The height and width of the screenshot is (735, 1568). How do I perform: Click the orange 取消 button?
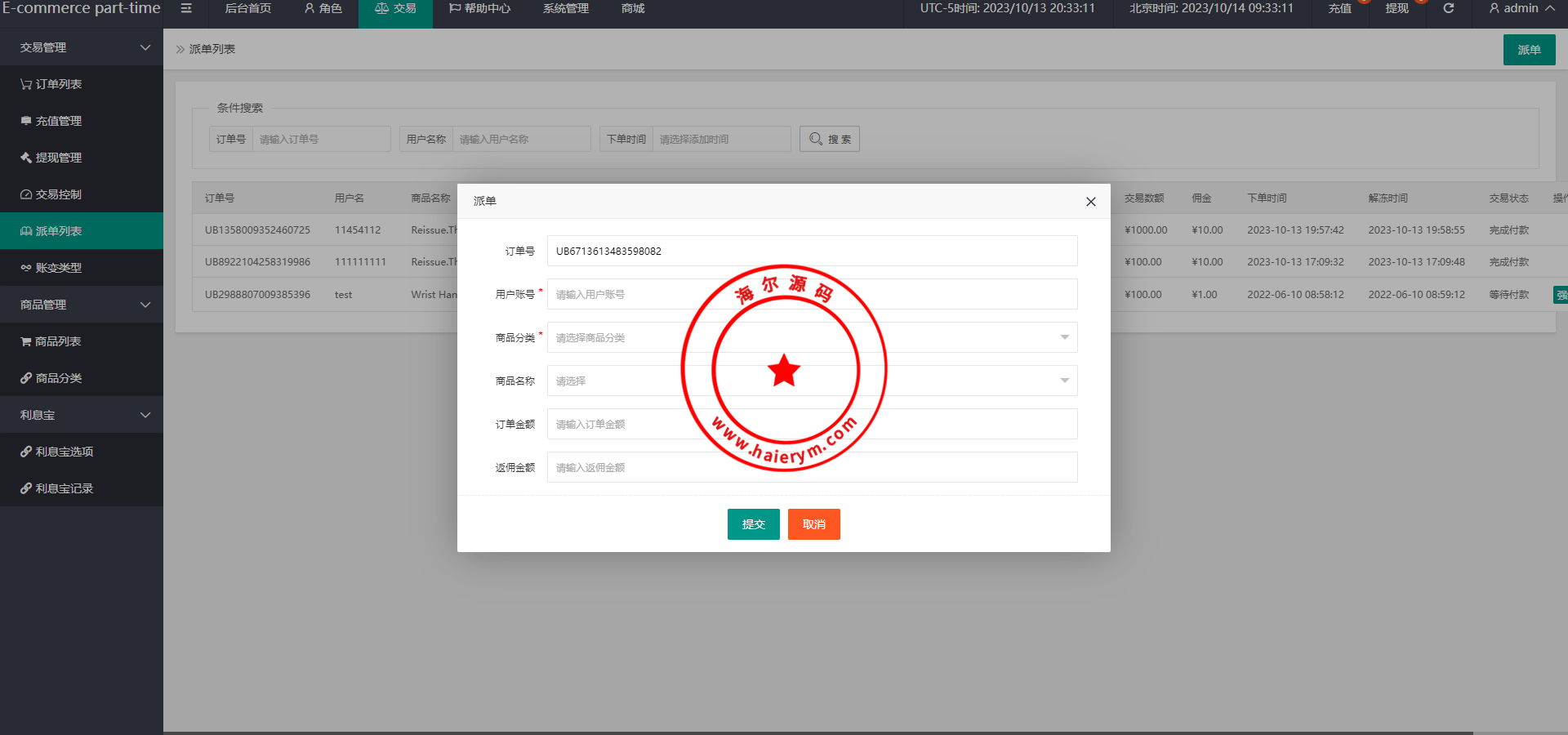pos(813,524)
